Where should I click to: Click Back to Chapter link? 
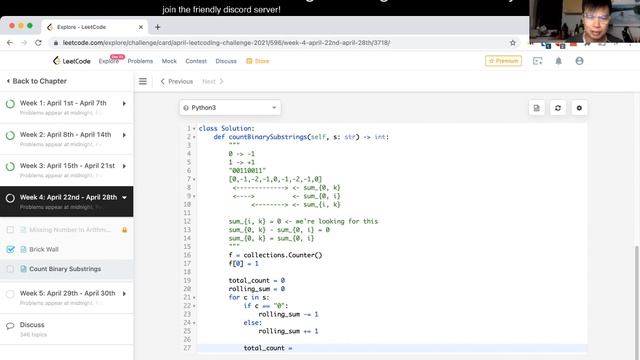(37, 81)
